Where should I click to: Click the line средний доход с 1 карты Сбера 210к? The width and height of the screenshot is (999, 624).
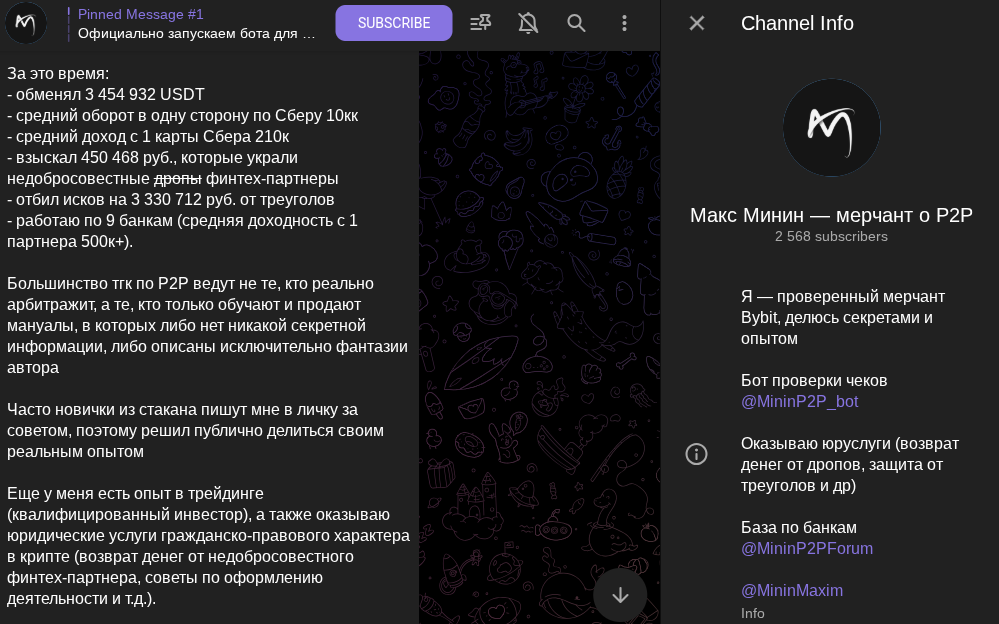pos(148,136)
